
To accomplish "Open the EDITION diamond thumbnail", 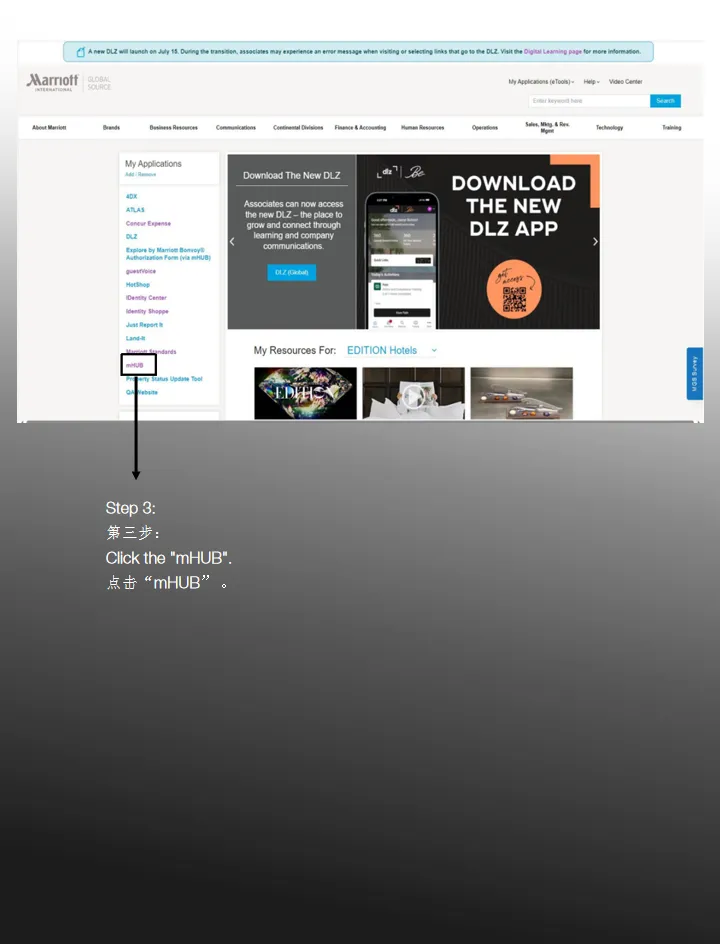I will pos(305,393).
